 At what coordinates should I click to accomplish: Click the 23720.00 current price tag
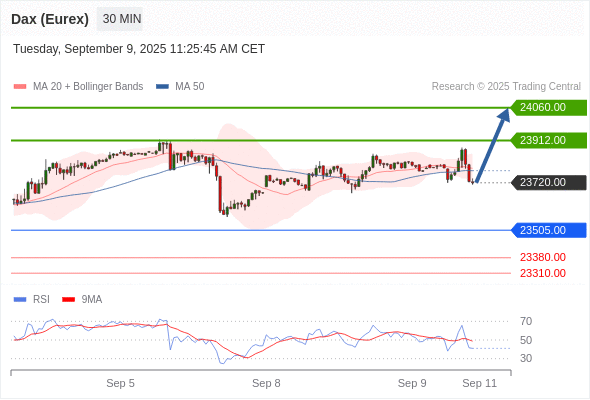tap(549, 183)
